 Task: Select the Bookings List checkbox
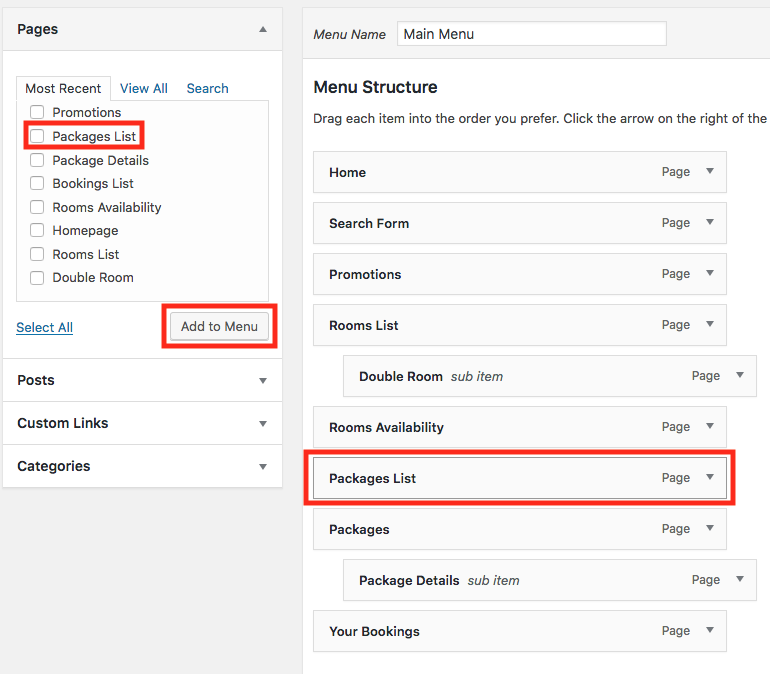pyautogui.click(x=37, y=183)
